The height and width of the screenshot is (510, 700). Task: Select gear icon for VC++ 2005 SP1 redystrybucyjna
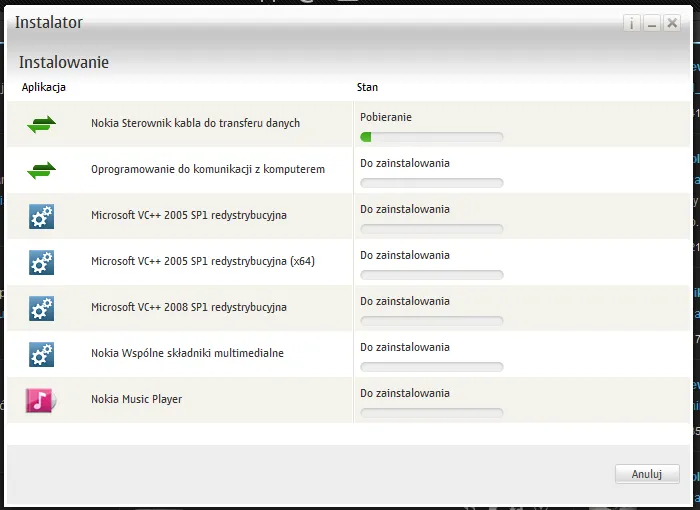click(x=42, y=216)
